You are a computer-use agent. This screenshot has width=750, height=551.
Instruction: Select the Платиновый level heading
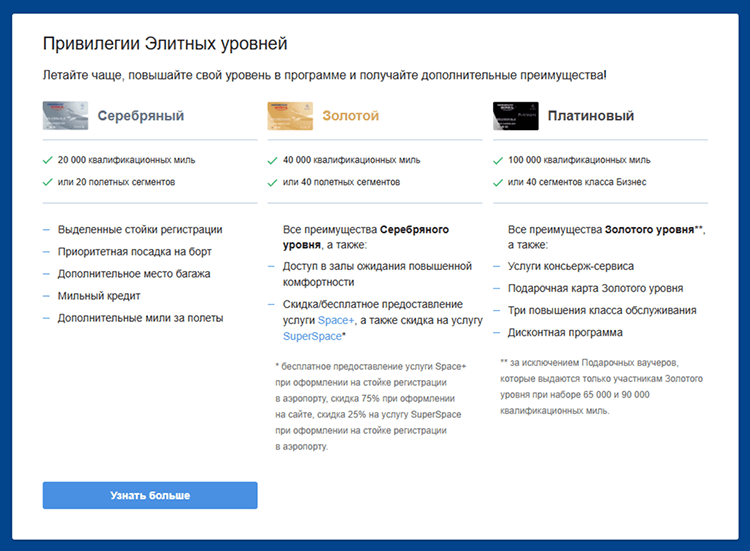click(590, 116)
